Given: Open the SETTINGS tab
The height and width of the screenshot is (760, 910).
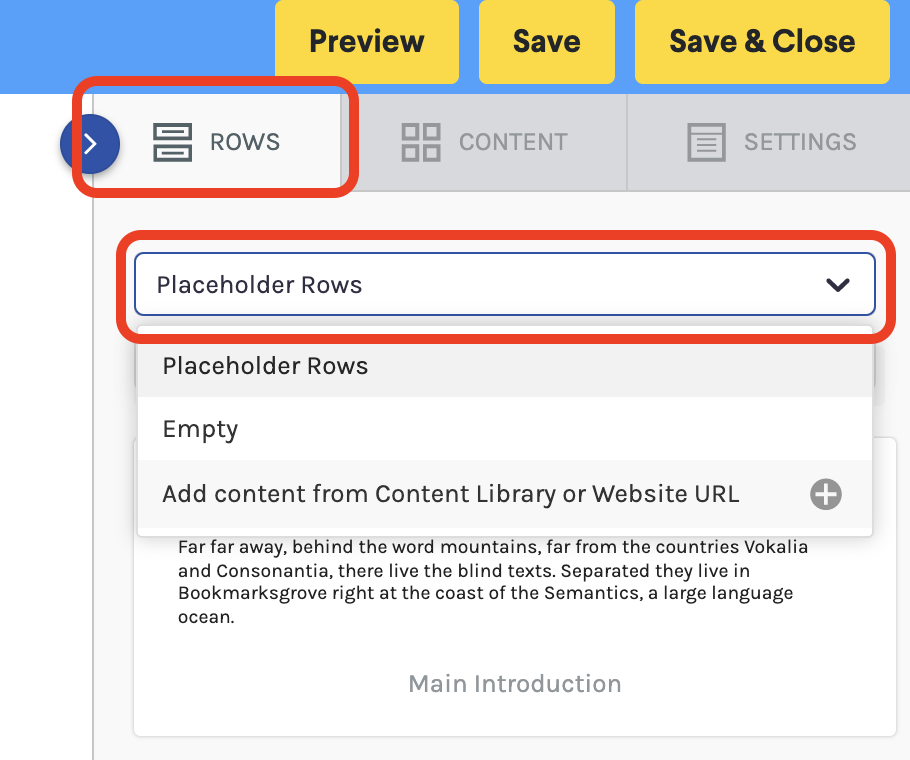Looking at the screenshot, I should coord(769,142).
